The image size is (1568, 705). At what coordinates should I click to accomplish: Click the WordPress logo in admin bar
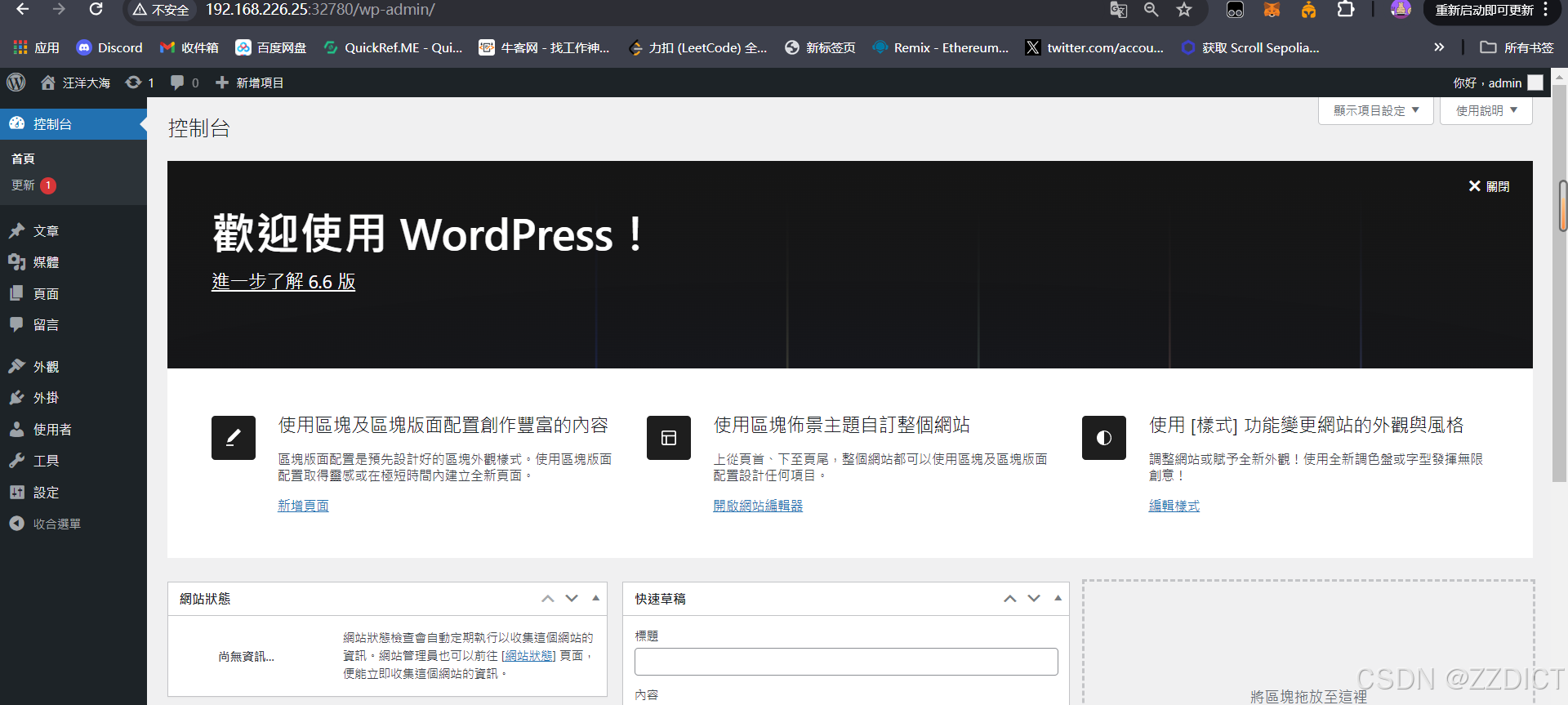point(16,83)
